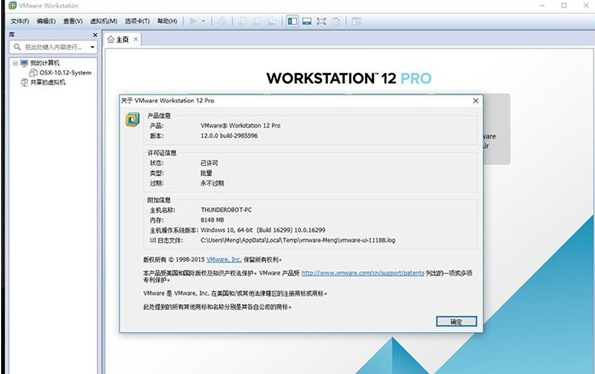Toggle the thumbnail bar toolbar icon
This screenshot has height=374, width=595.
pos(307,21)
